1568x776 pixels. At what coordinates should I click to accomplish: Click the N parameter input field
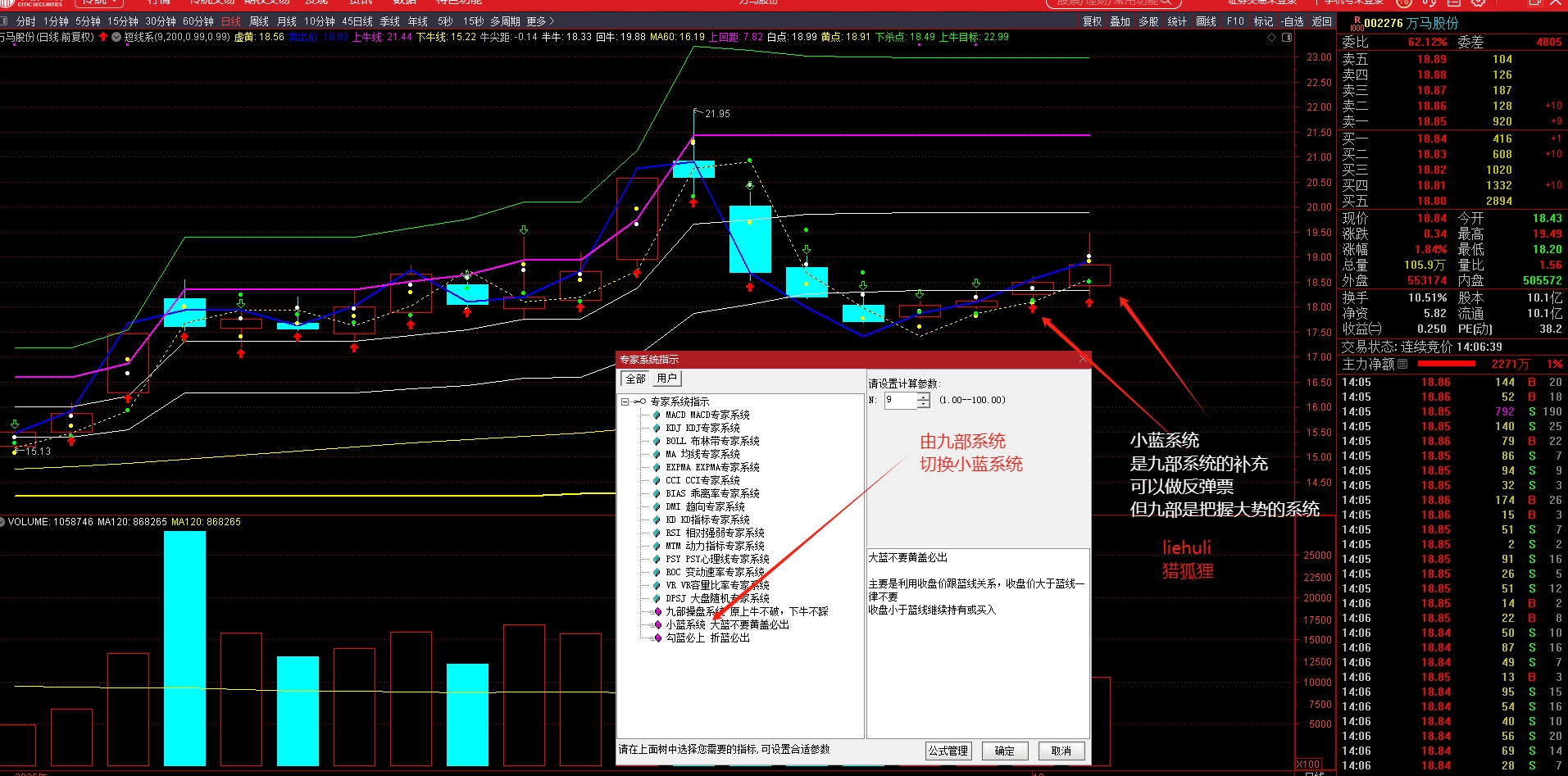pyautogui.click(x=901, y=400)
